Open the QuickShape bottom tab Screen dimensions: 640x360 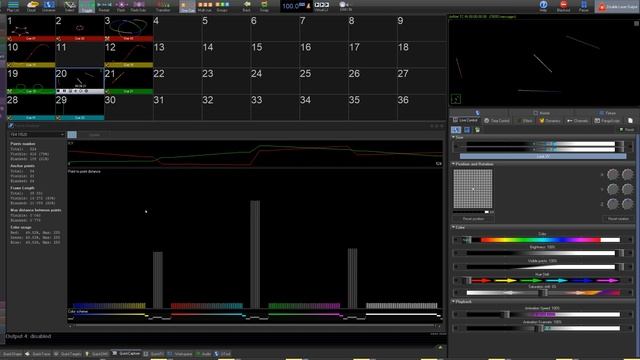pos(11,354)
